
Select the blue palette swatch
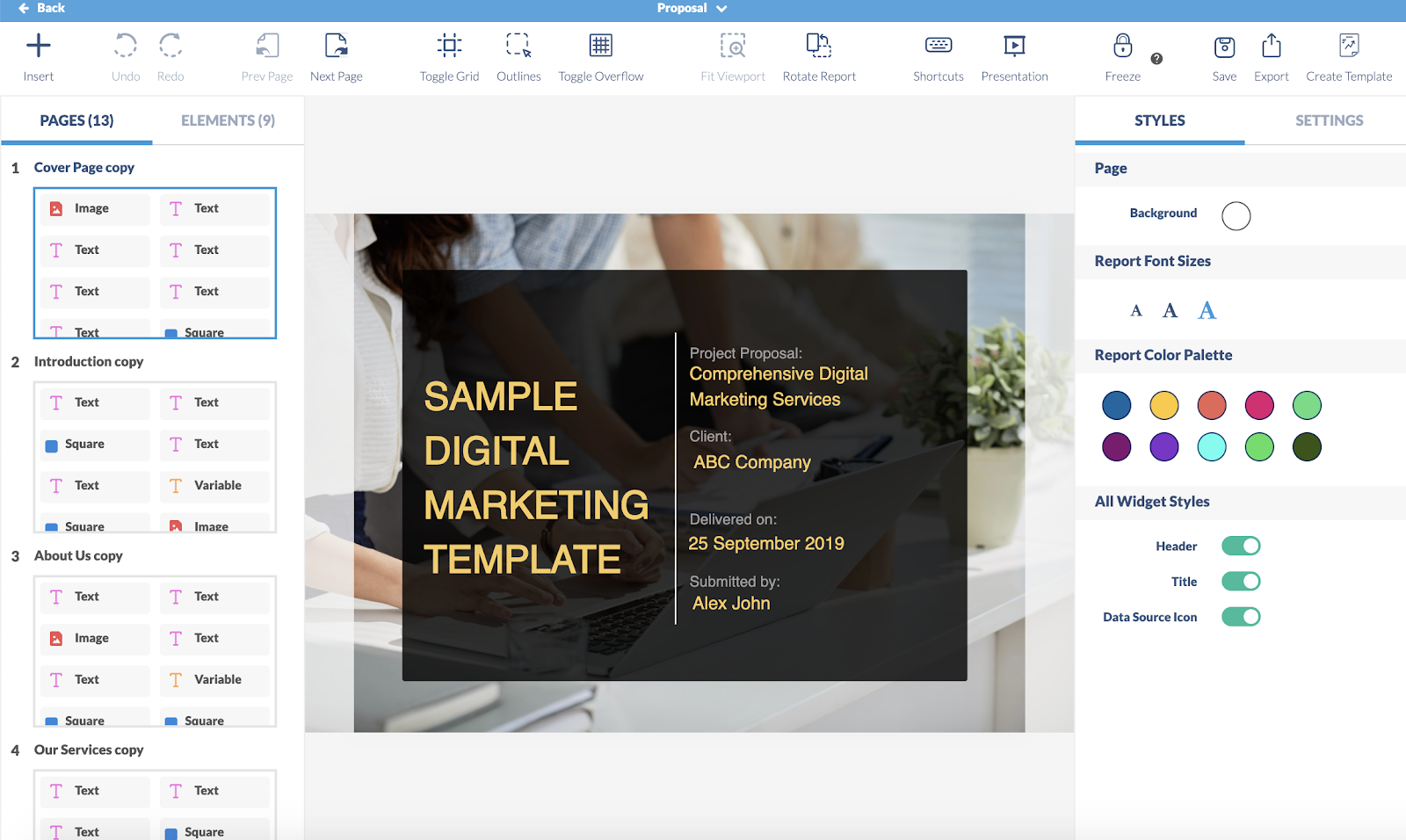click(1116, 405)
